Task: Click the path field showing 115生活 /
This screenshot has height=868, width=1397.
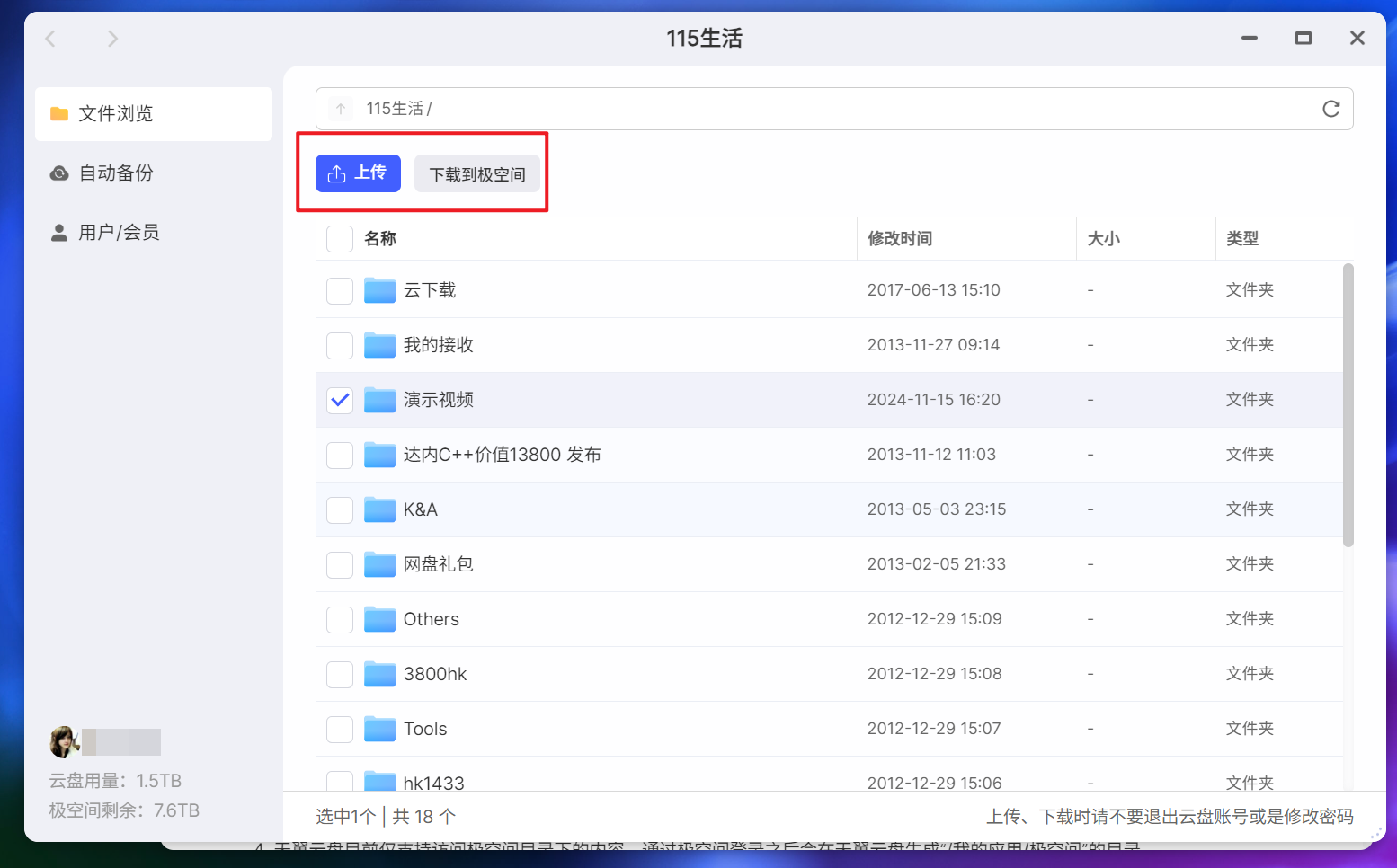Action: (834, 109)
